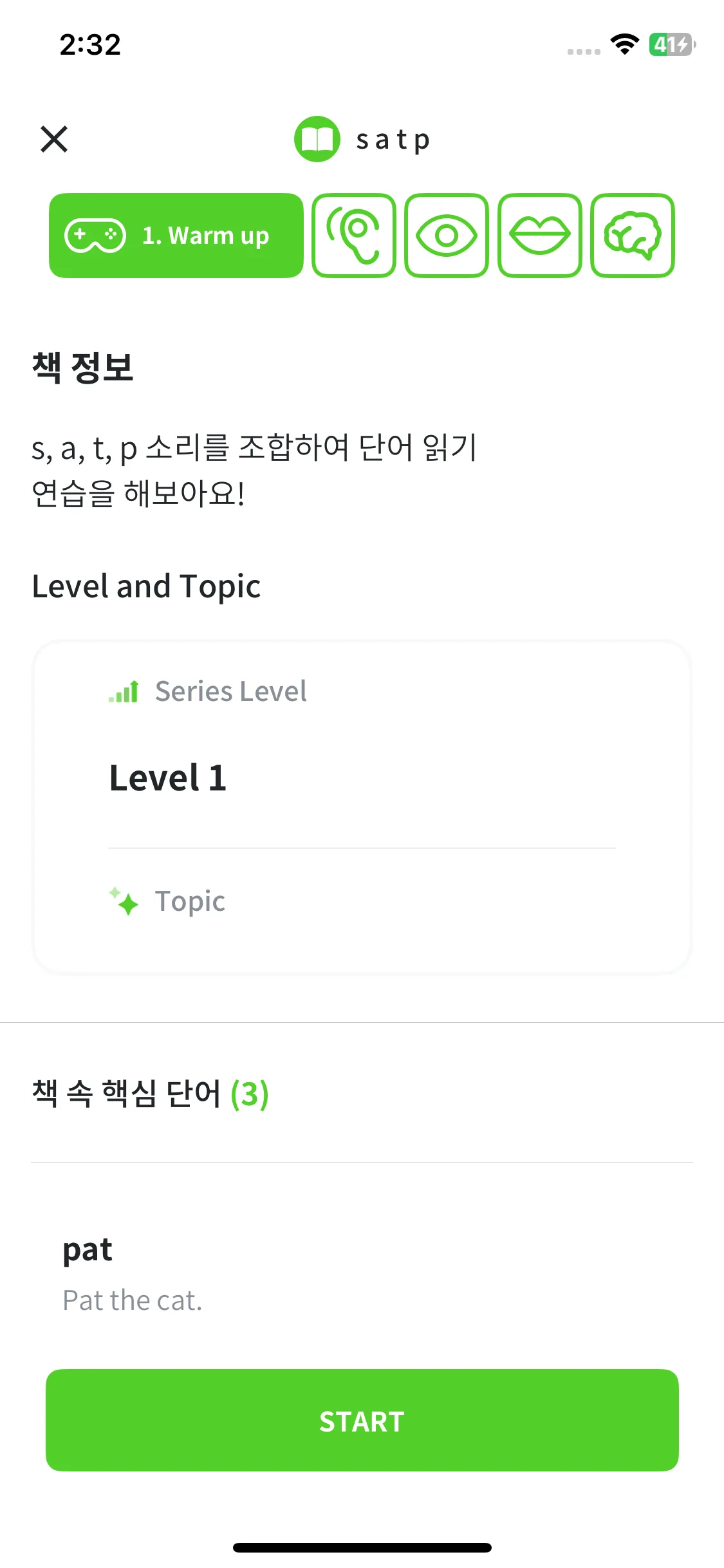
Task: Open the eye reading step
Action: (447, 236)
